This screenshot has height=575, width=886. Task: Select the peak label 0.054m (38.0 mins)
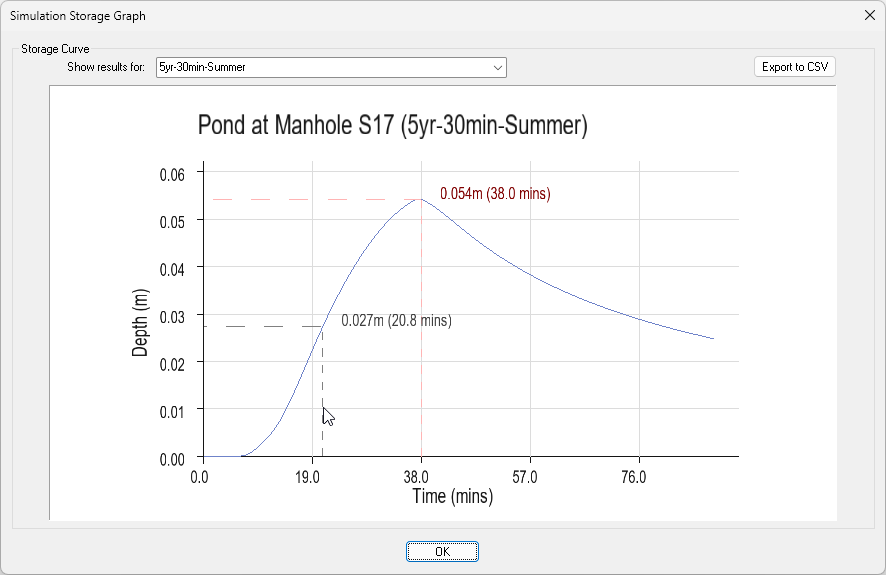495,194
